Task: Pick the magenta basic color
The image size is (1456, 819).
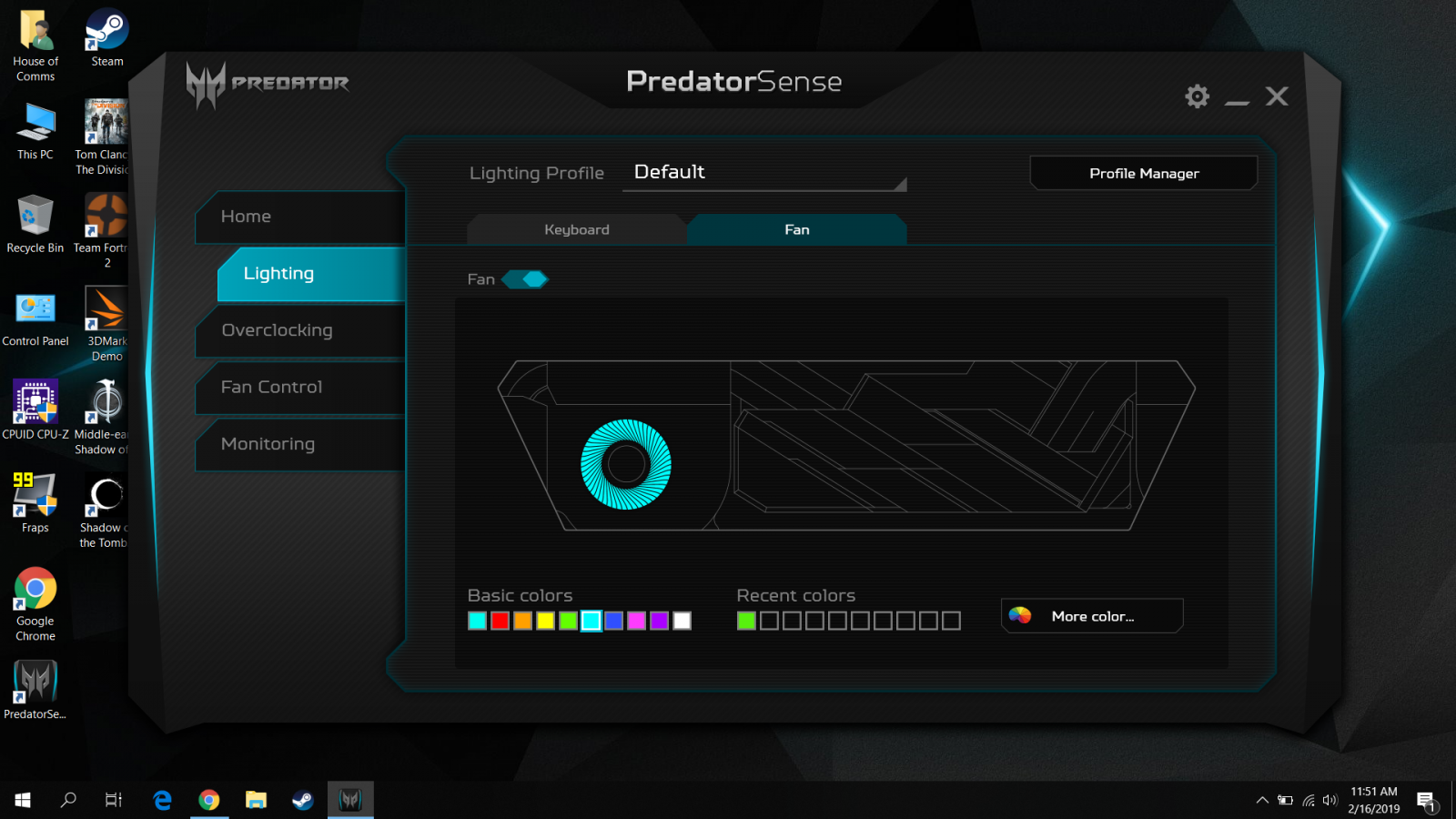Action: [636, 621]
